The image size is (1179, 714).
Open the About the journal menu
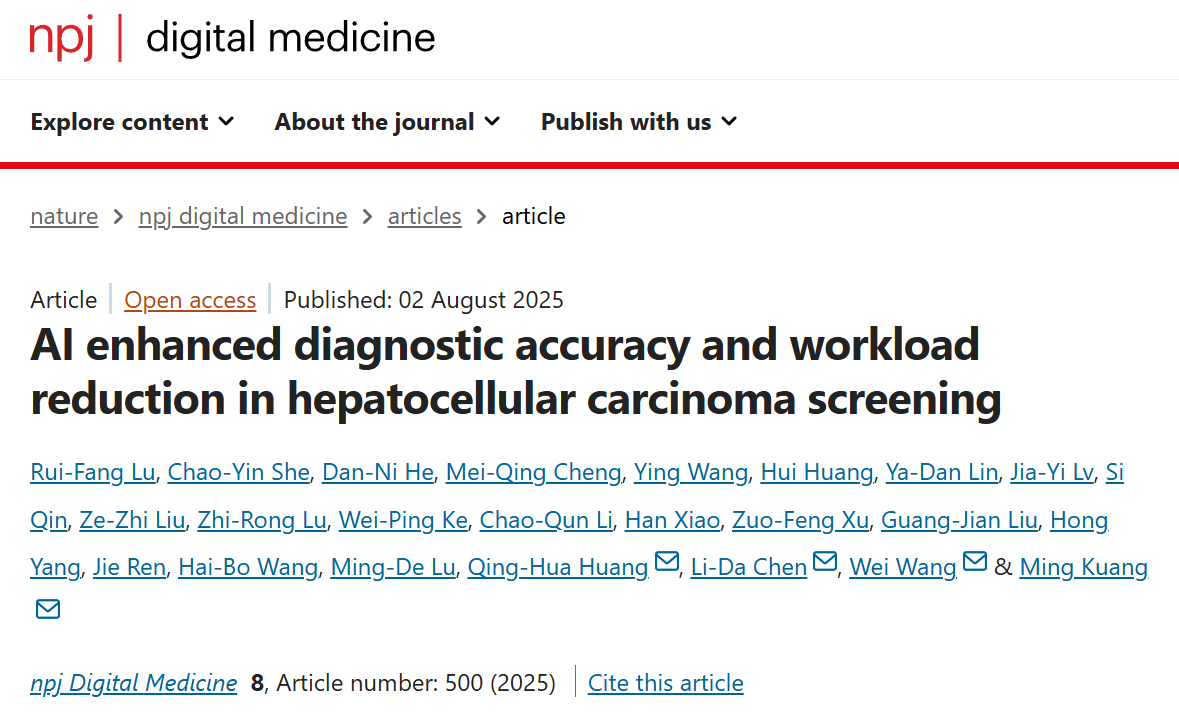click(387, 122)
